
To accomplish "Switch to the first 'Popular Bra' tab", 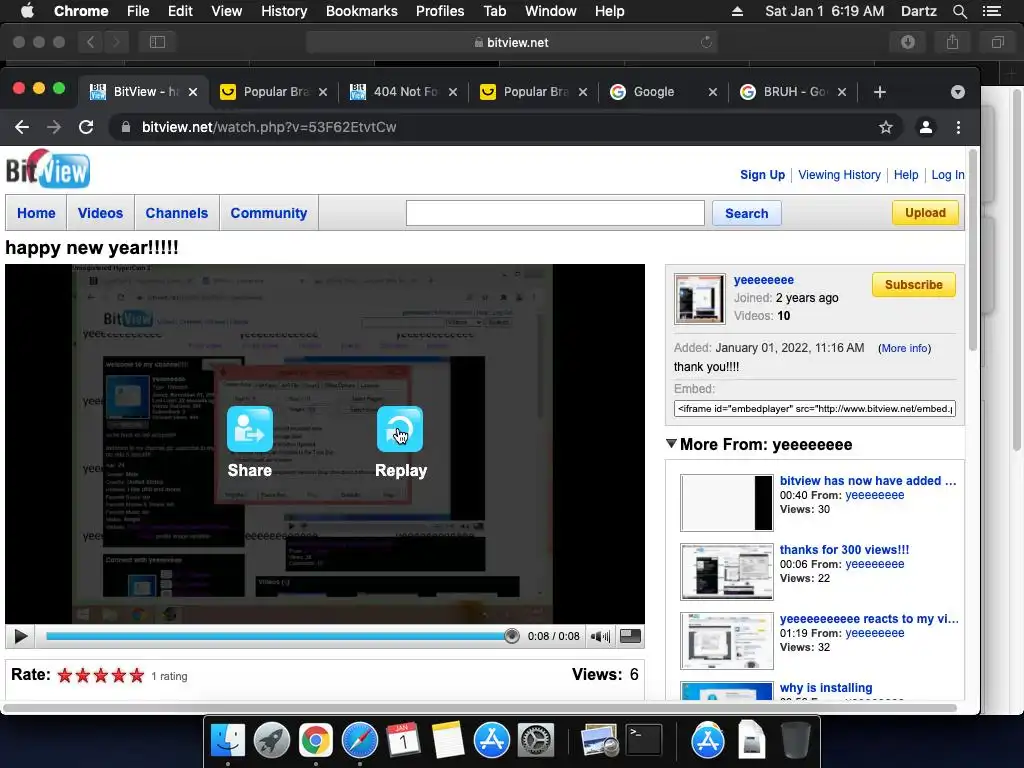I will coord(274,92).
